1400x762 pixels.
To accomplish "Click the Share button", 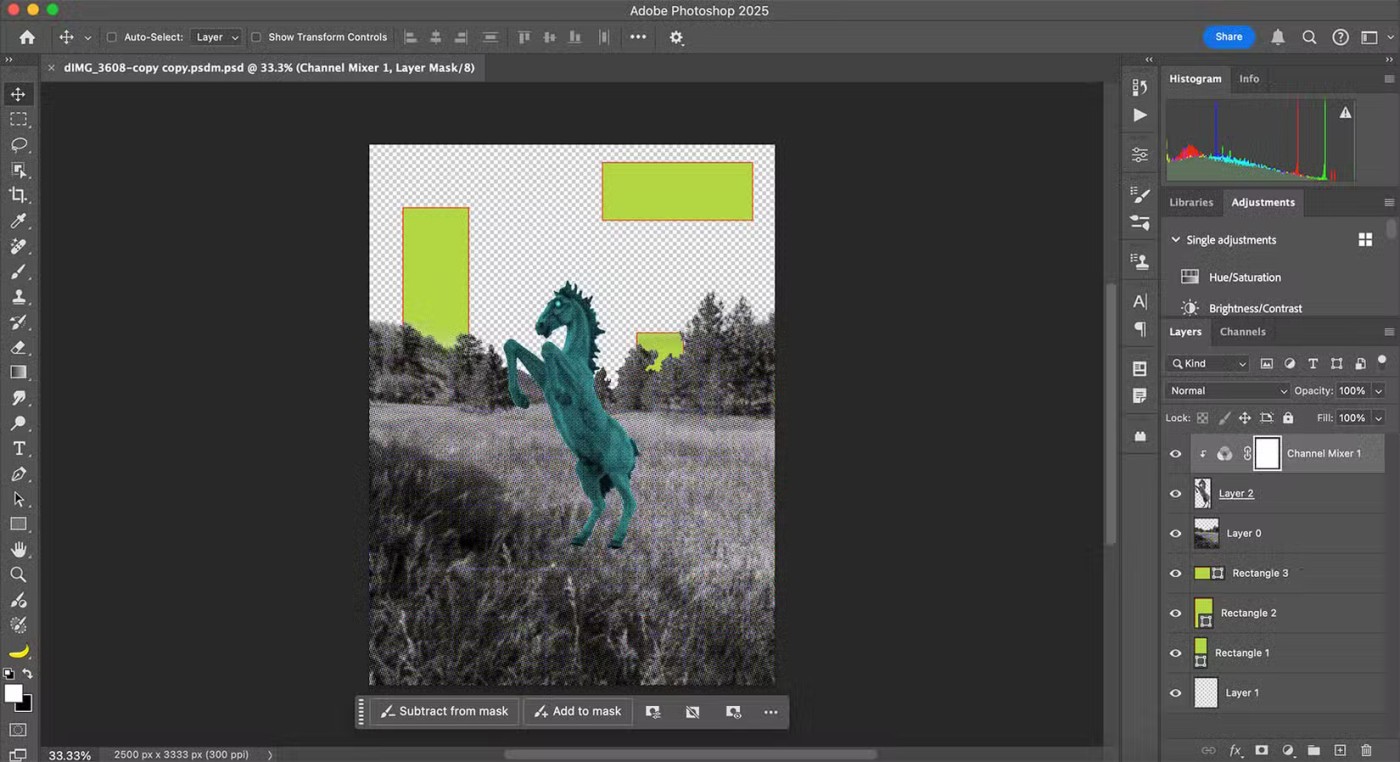I will 1228,37.
